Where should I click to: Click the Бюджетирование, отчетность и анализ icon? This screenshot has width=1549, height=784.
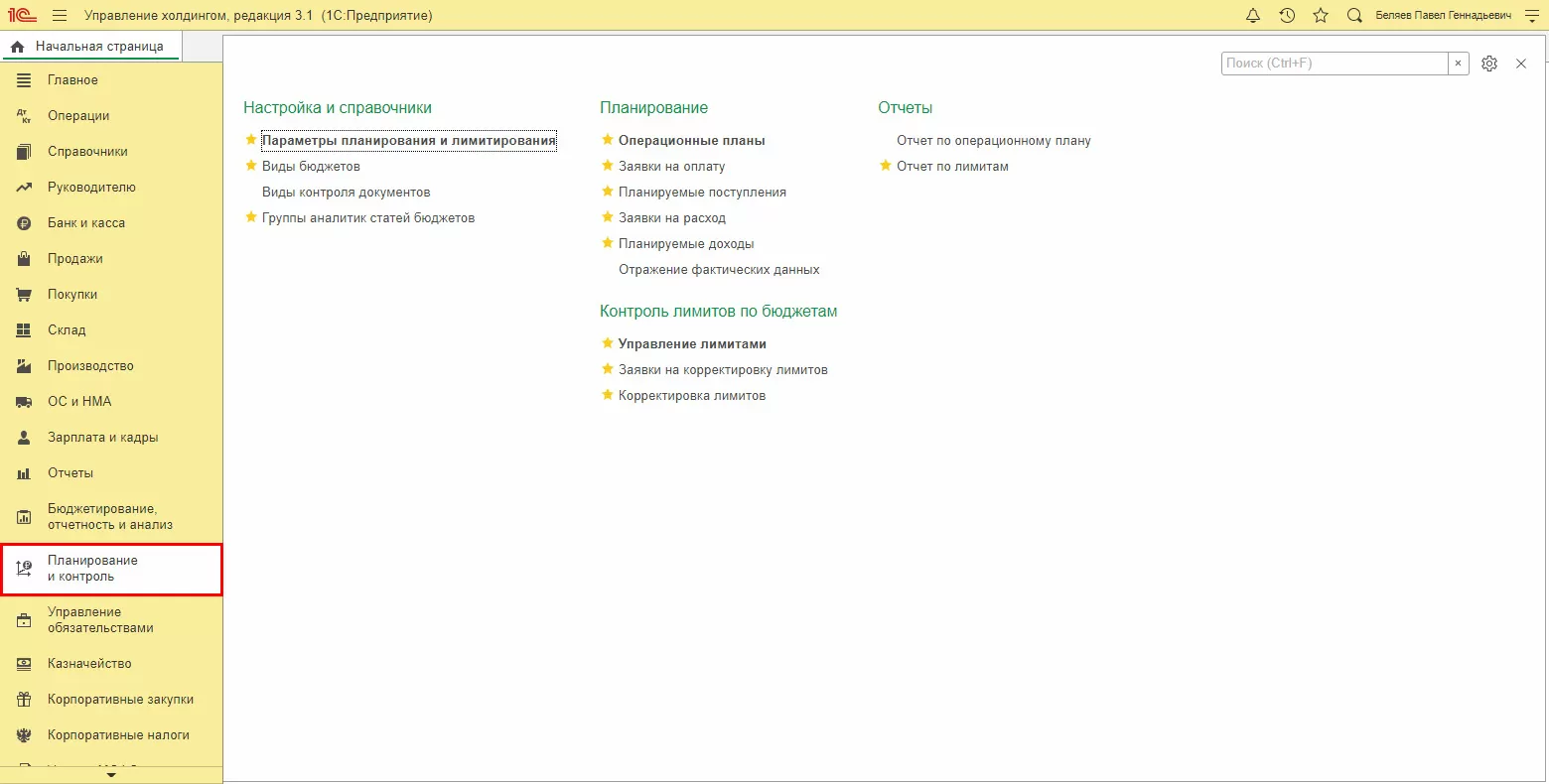coord(25,517)
